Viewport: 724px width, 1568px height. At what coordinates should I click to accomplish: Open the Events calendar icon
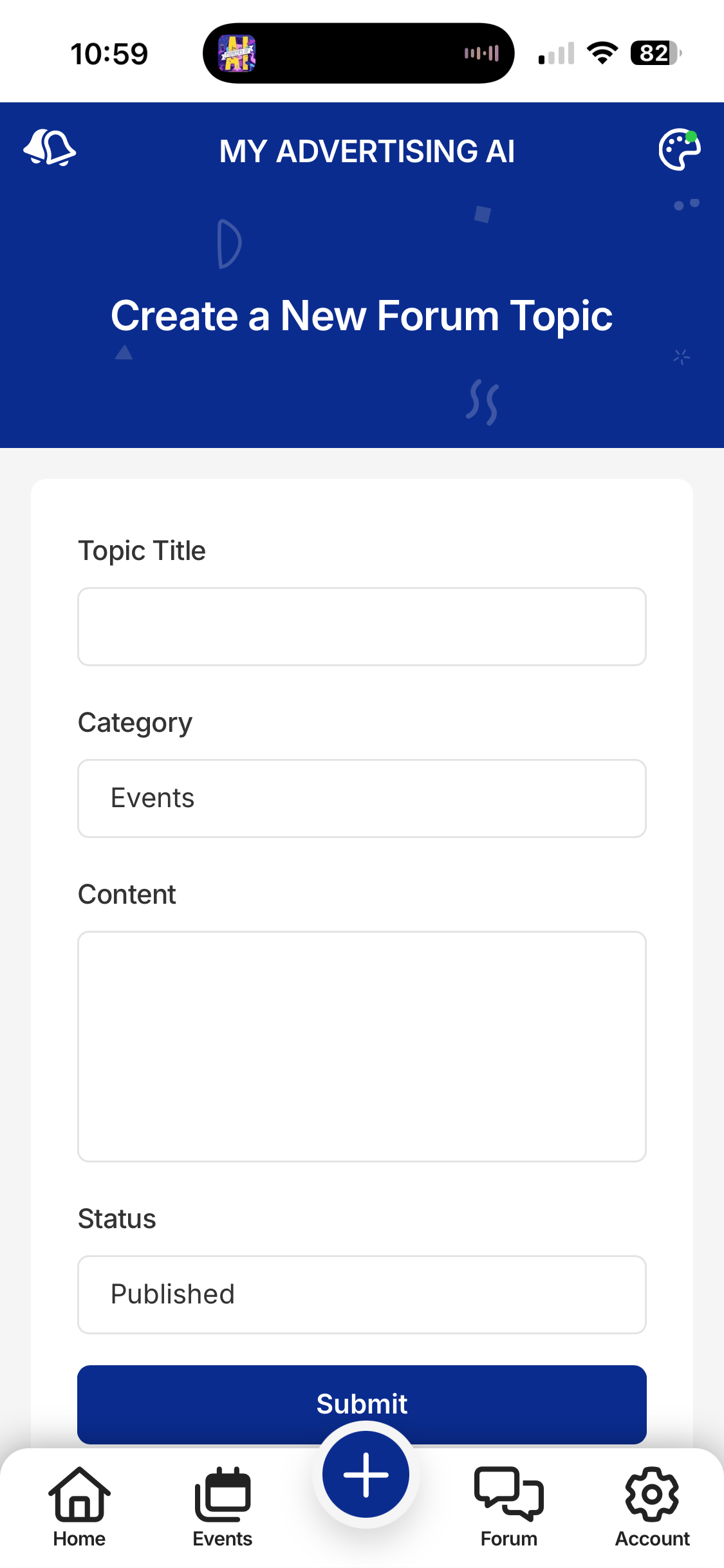223,1493
